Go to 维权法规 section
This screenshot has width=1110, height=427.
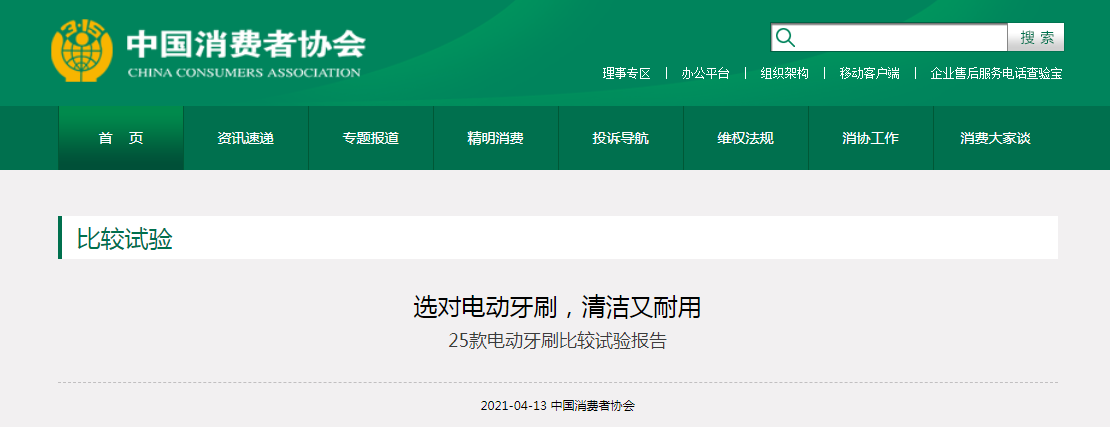(745, 138)
